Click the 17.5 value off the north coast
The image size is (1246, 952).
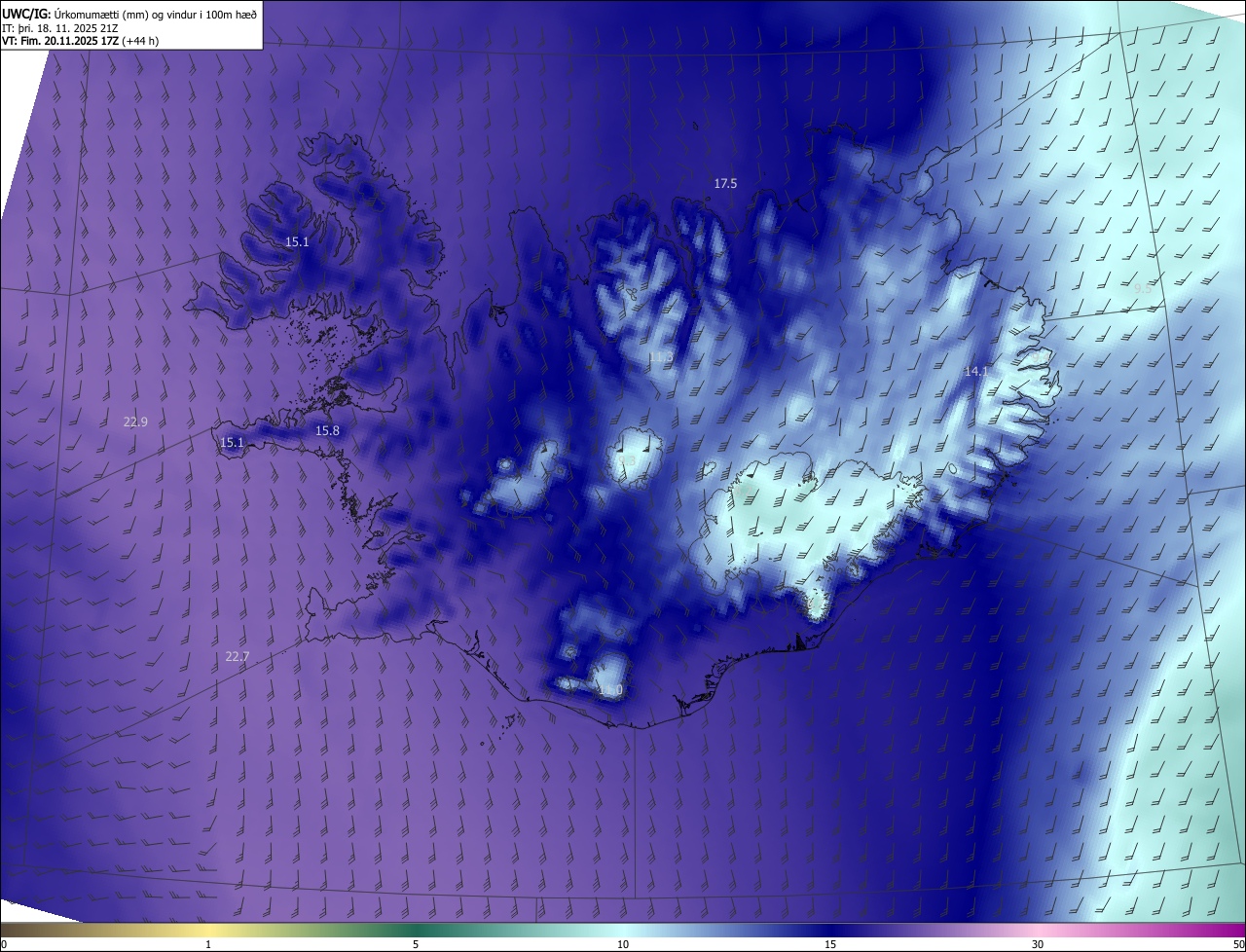(x=725, y=183)
